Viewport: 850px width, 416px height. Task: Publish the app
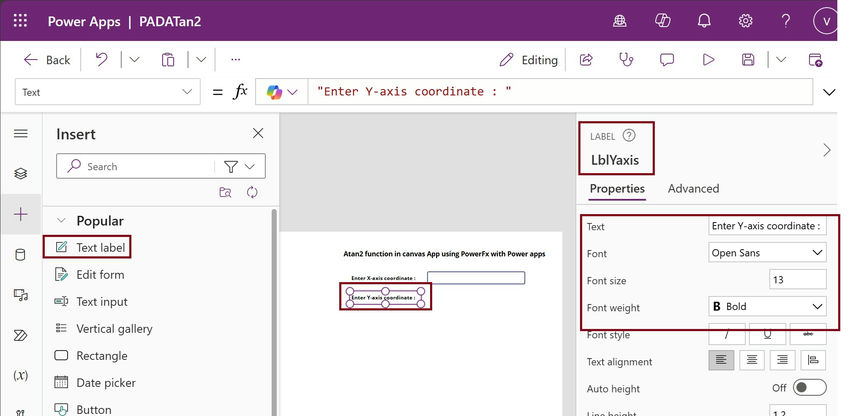[x=815, y=60]
